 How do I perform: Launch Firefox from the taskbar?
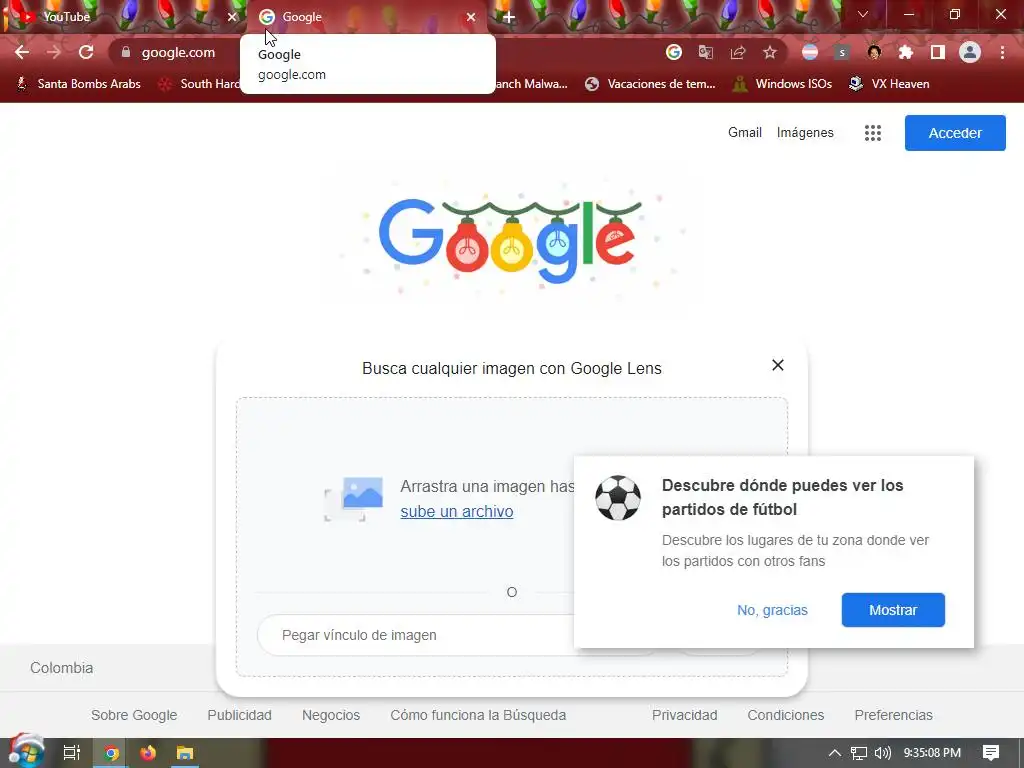pos(148,753)
